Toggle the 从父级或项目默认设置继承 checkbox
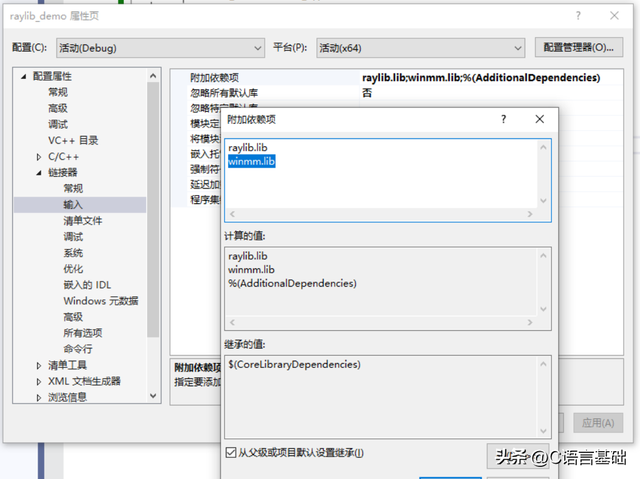640x479 pixels. coord(231,452)
